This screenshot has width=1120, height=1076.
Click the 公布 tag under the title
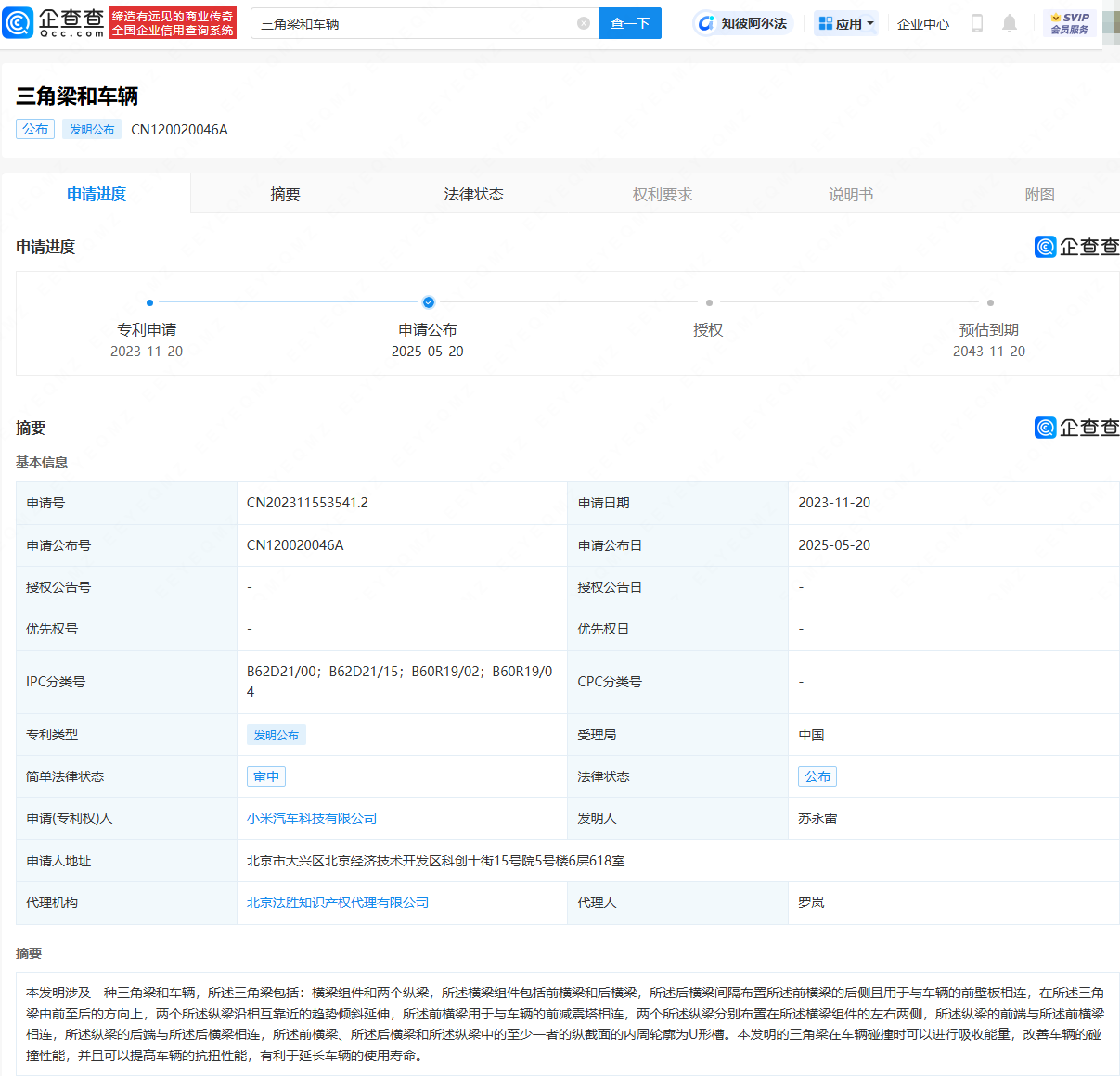[35, 129]
